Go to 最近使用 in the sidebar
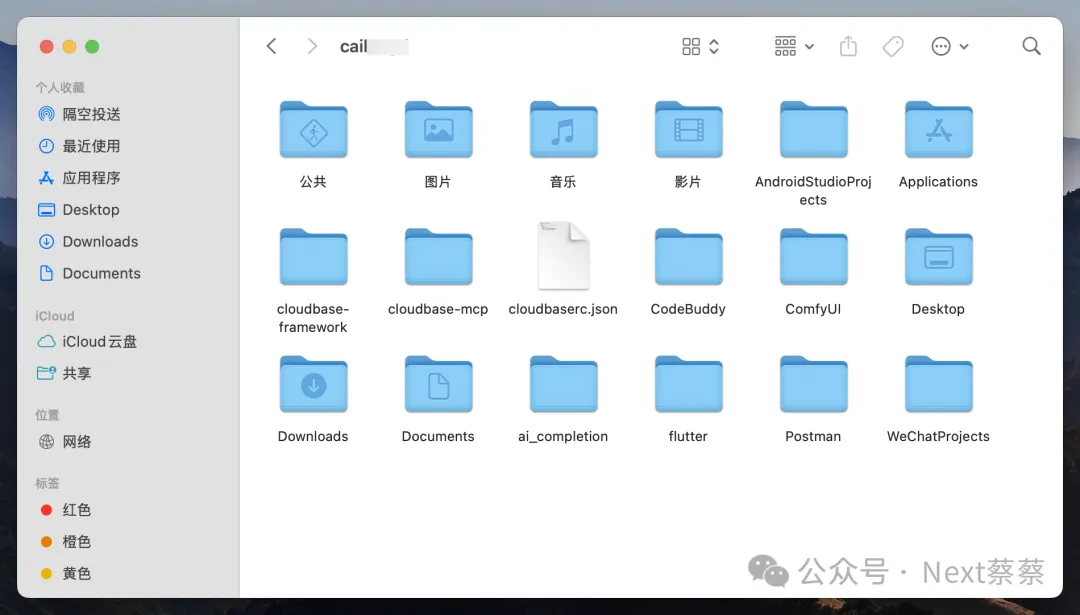Screen dimensions: 1080x615 coord(91,146)
